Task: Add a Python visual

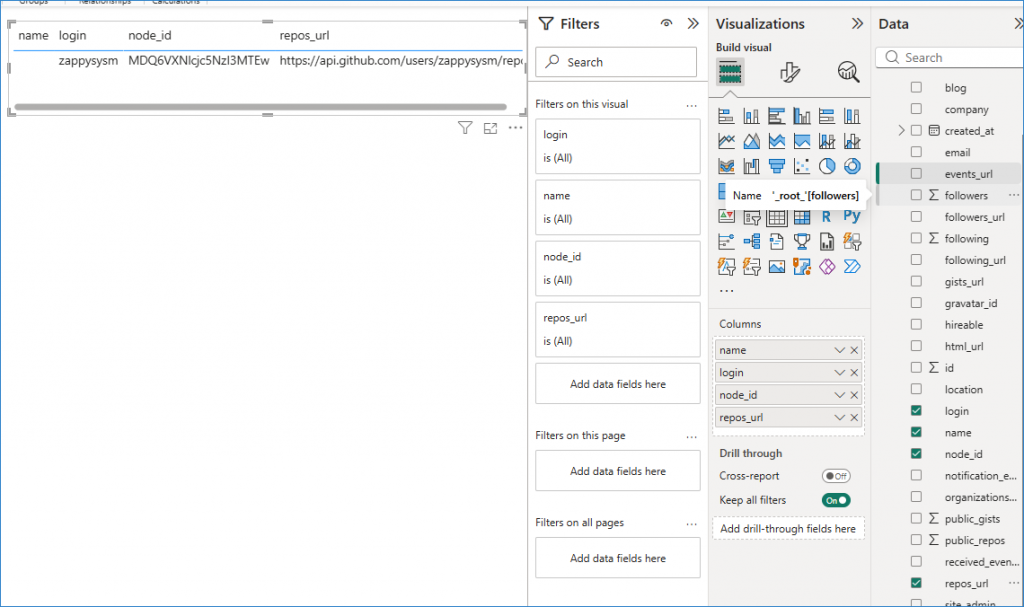Action: point(852,216)
